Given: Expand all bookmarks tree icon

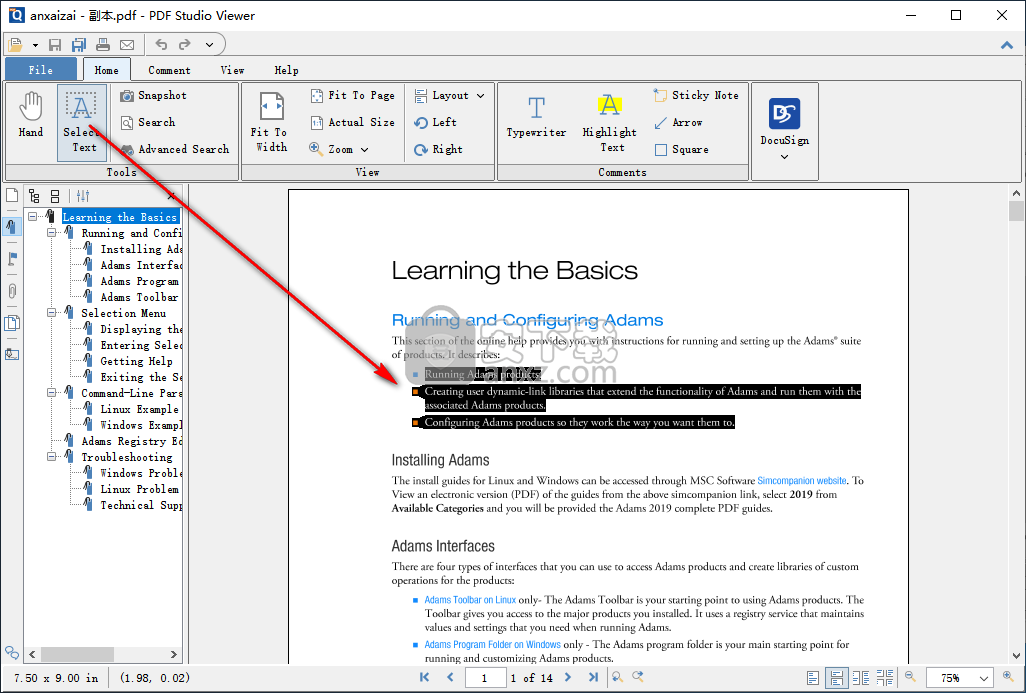Looking at the screenshot, I should tap(34, 196).
